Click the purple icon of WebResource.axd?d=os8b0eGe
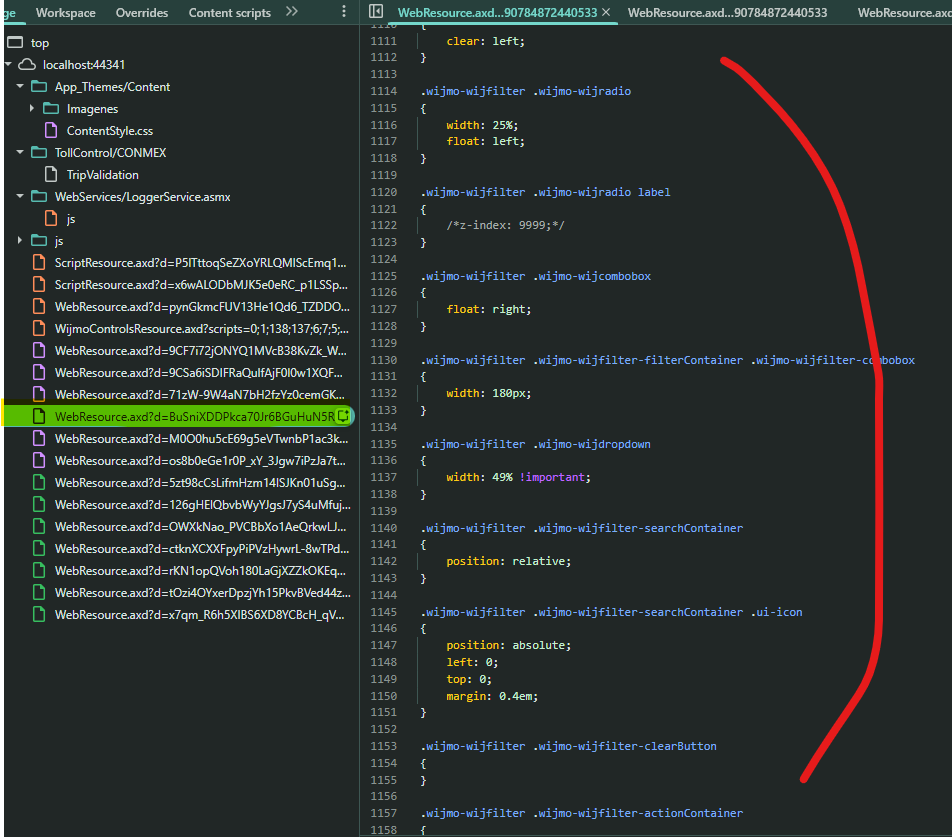The width and height of the screenshot is (952, 837). pyautogui.click(x=39, y=461)
